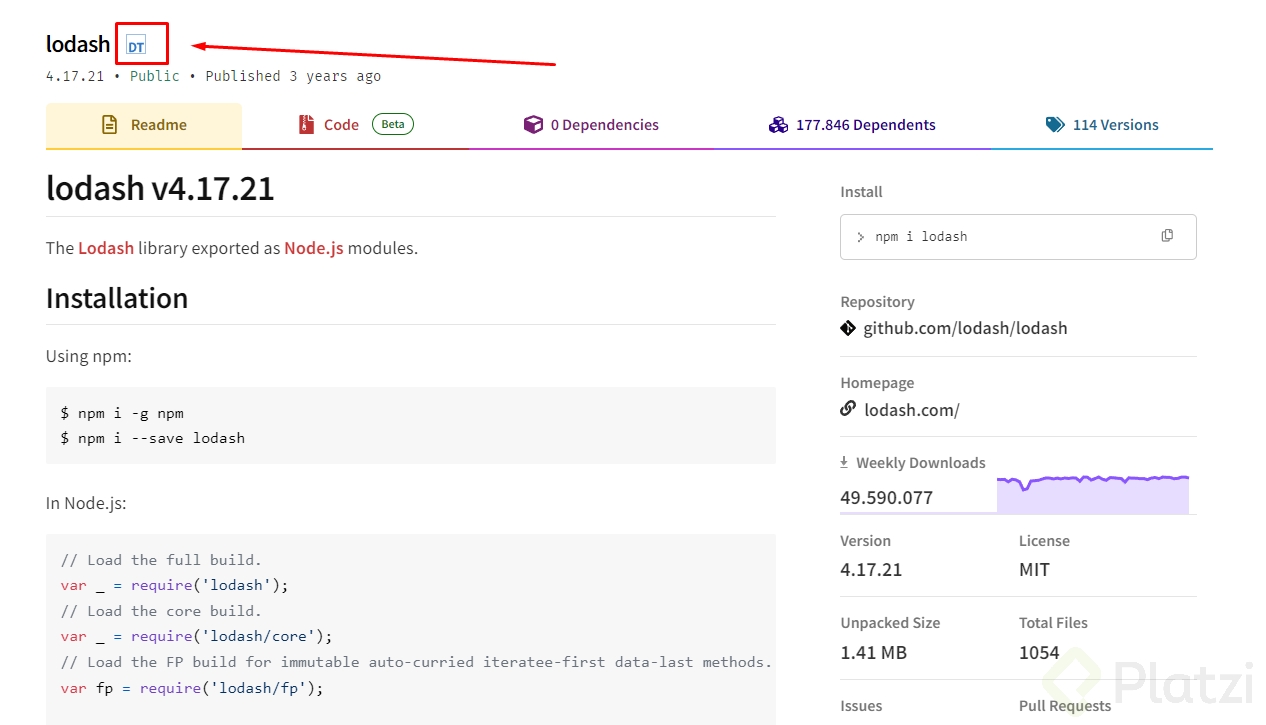Click the Weekly Downloads arrow icon
Screen dimensions: 1266x725
tap(844, 463)
